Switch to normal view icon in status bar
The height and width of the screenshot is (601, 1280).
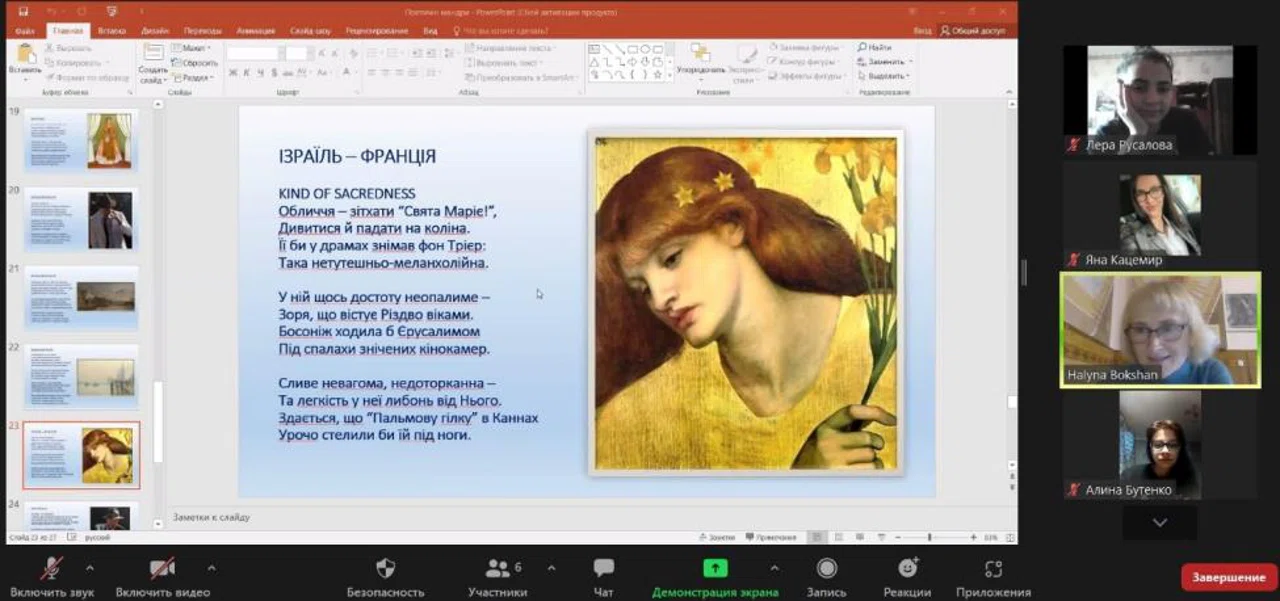(x=815, y=537)
